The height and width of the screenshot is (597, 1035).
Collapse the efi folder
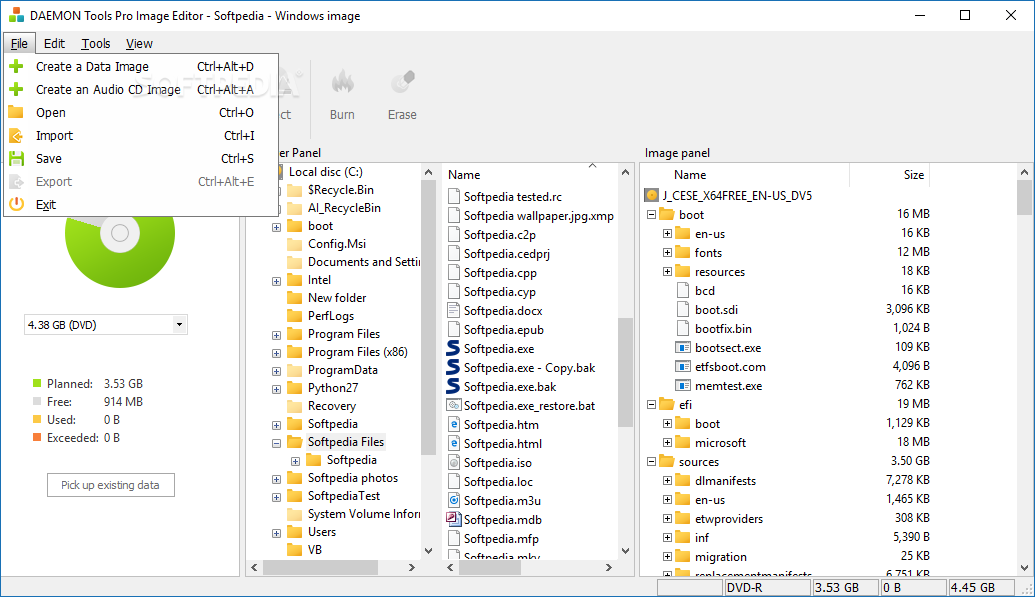651,405
